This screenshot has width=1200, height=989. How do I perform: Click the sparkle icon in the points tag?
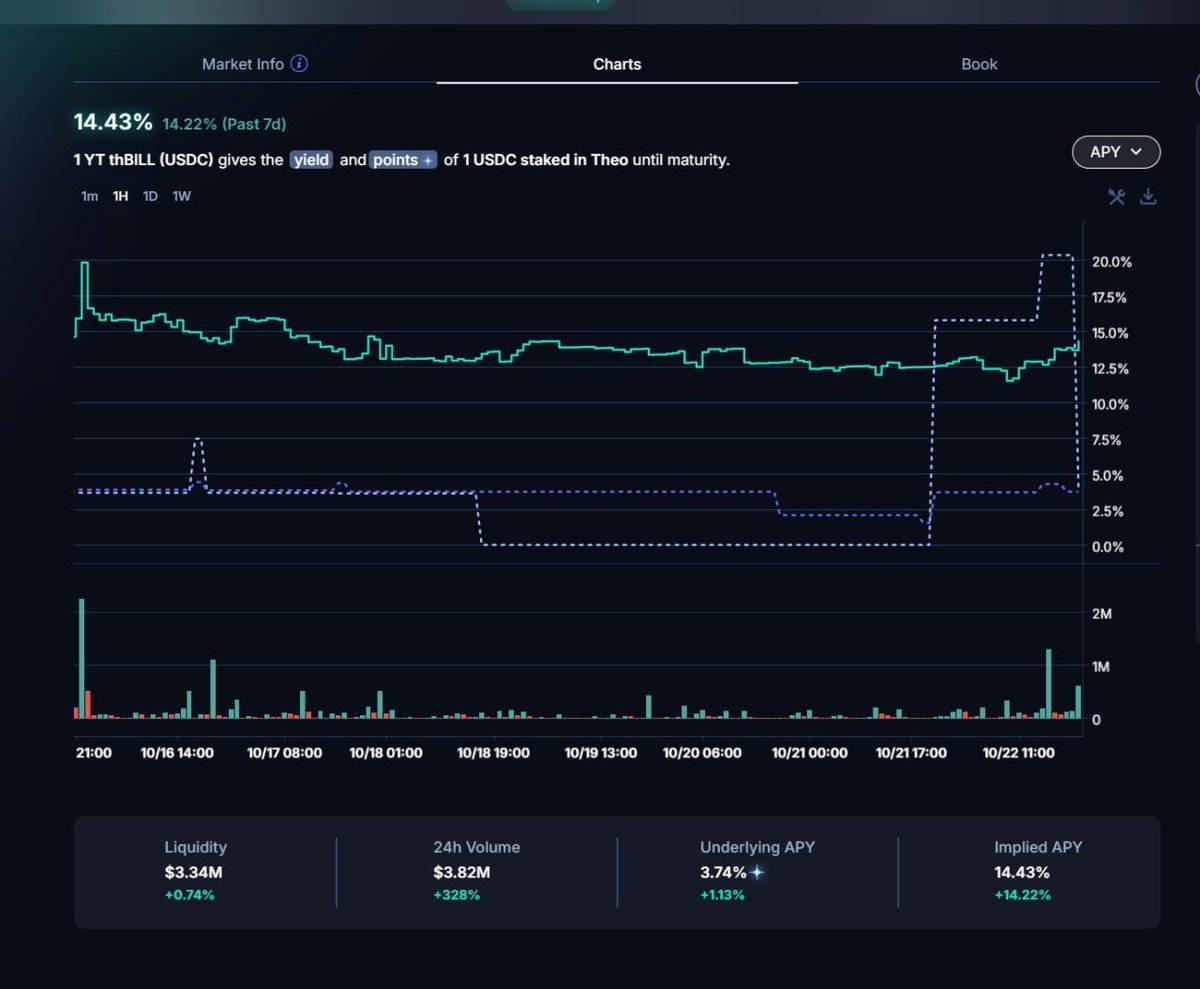427,161
